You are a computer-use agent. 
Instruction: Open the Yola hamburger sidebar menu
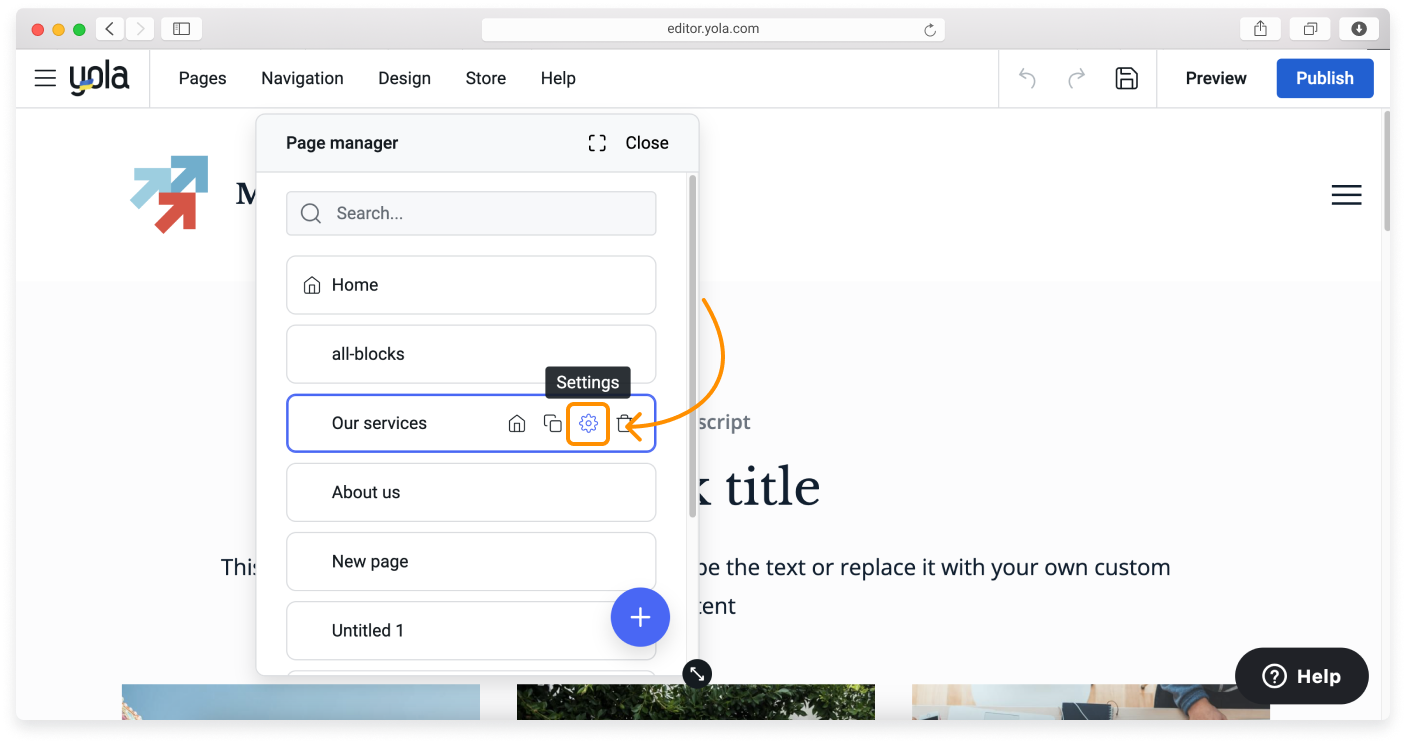(x=45, y=77)
